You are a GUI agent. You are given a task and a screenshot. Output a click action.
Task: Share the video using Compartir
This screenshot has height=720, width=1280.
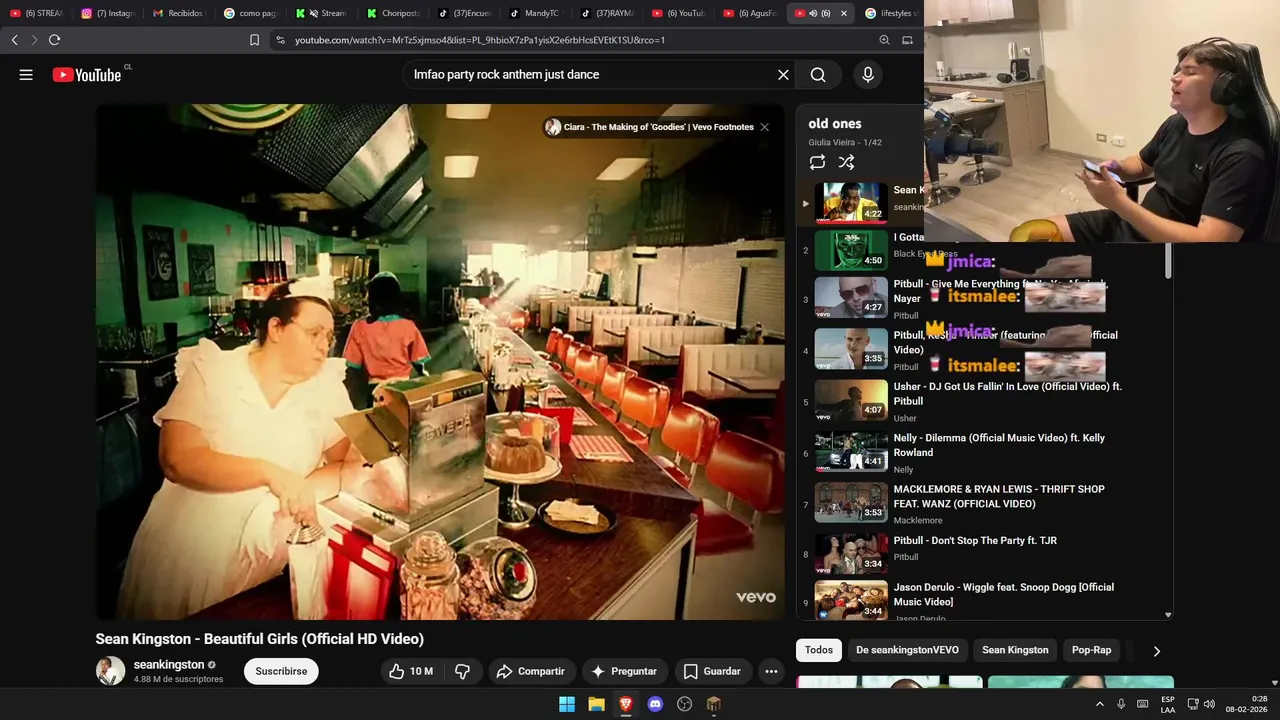click(531, 671)
